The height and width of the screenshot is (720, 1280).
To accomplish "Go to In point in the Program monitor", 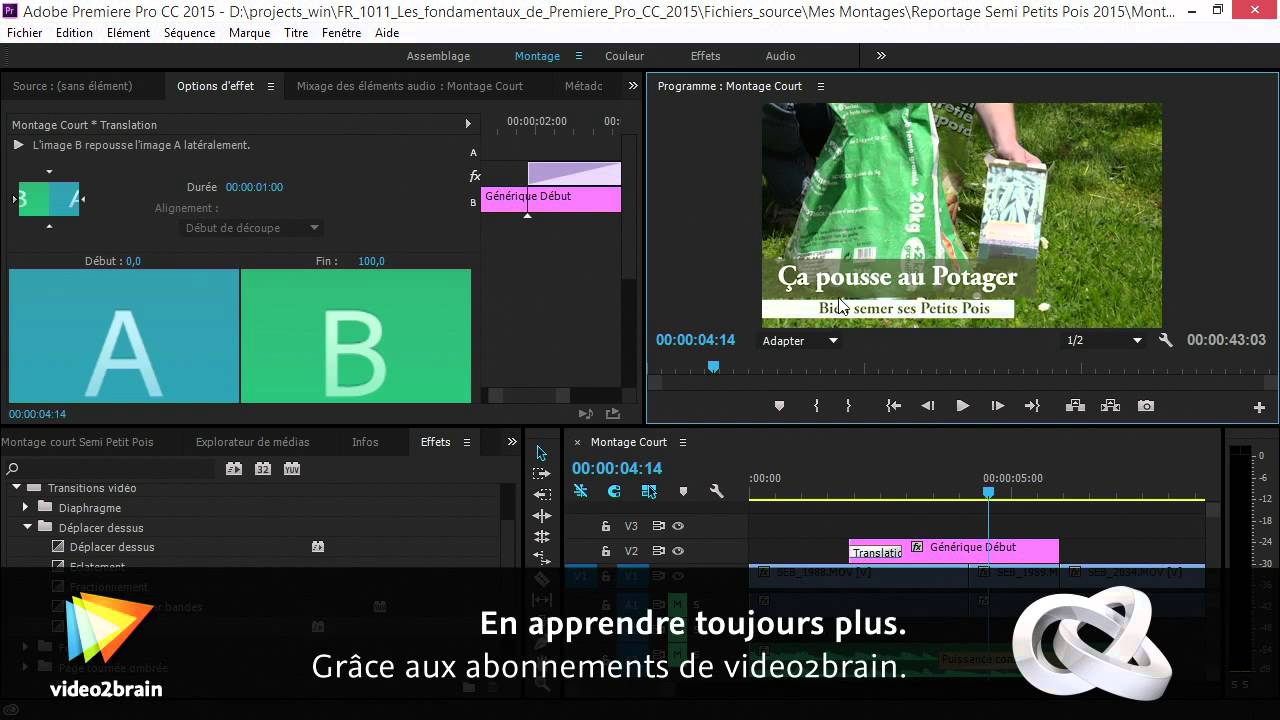I will coord(893,406).
